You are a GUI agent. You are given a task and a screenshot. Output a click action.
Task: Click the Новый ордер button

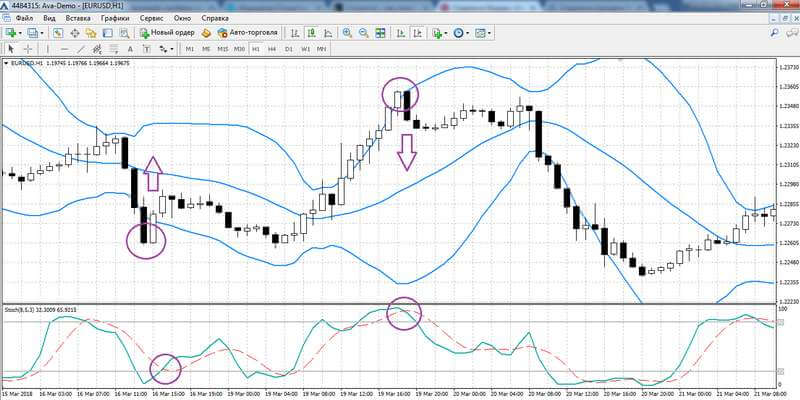click(167, 33)
